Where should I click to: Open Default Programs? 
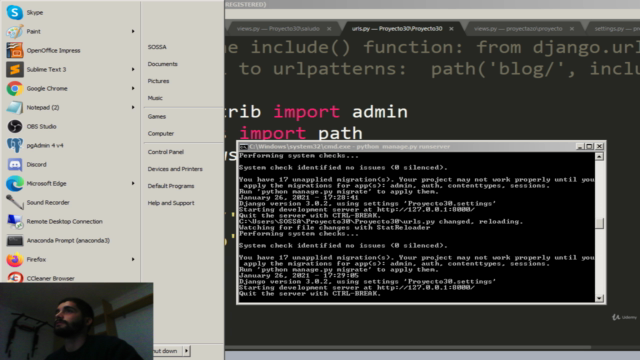click(x=171, y=186)
